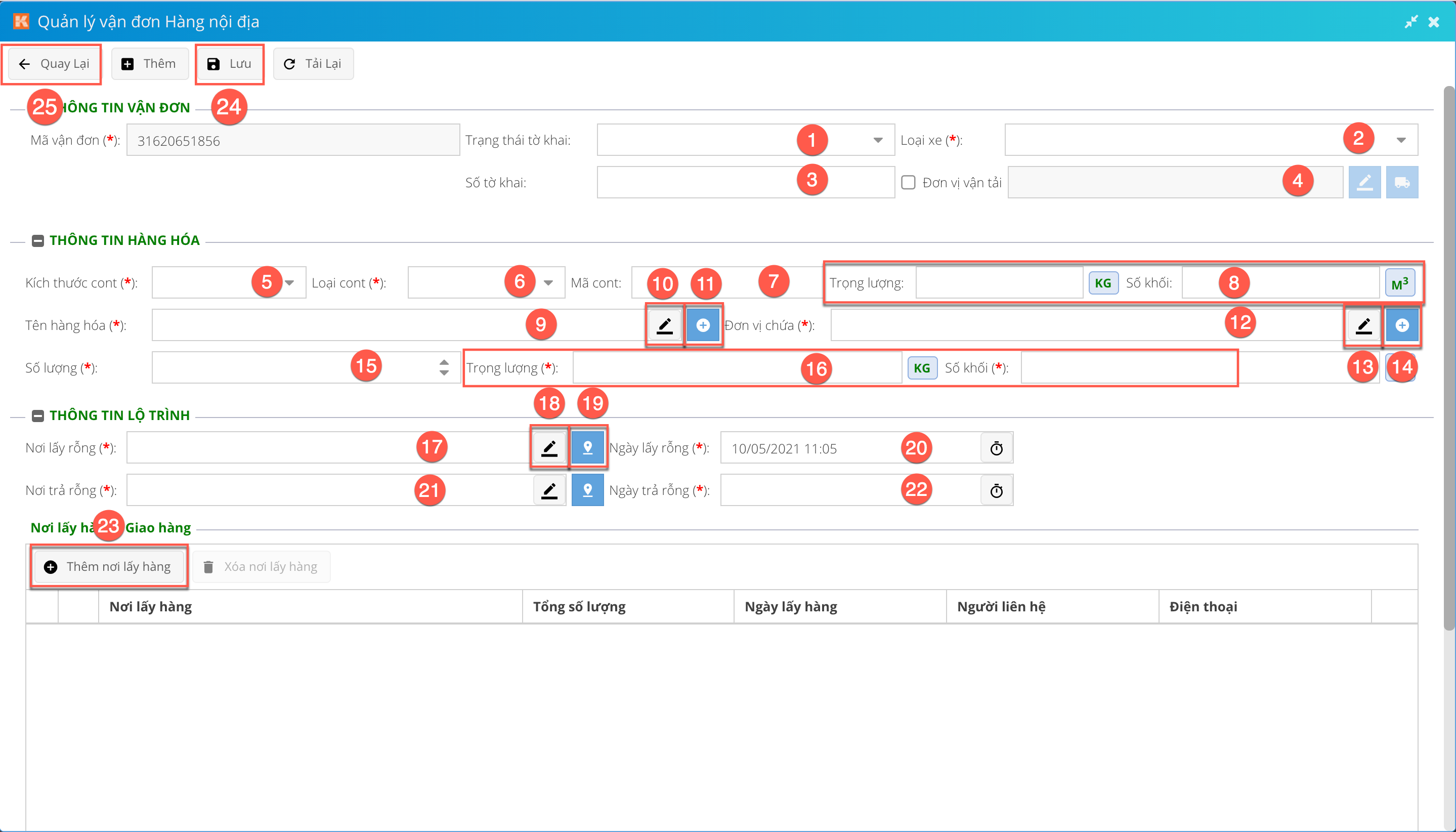Image resolution: width=1456 pixels, height=832 pixels.
Task: Click the map pin icon for Nơi lấy rỗng
Action: click(x=587, y=447)
